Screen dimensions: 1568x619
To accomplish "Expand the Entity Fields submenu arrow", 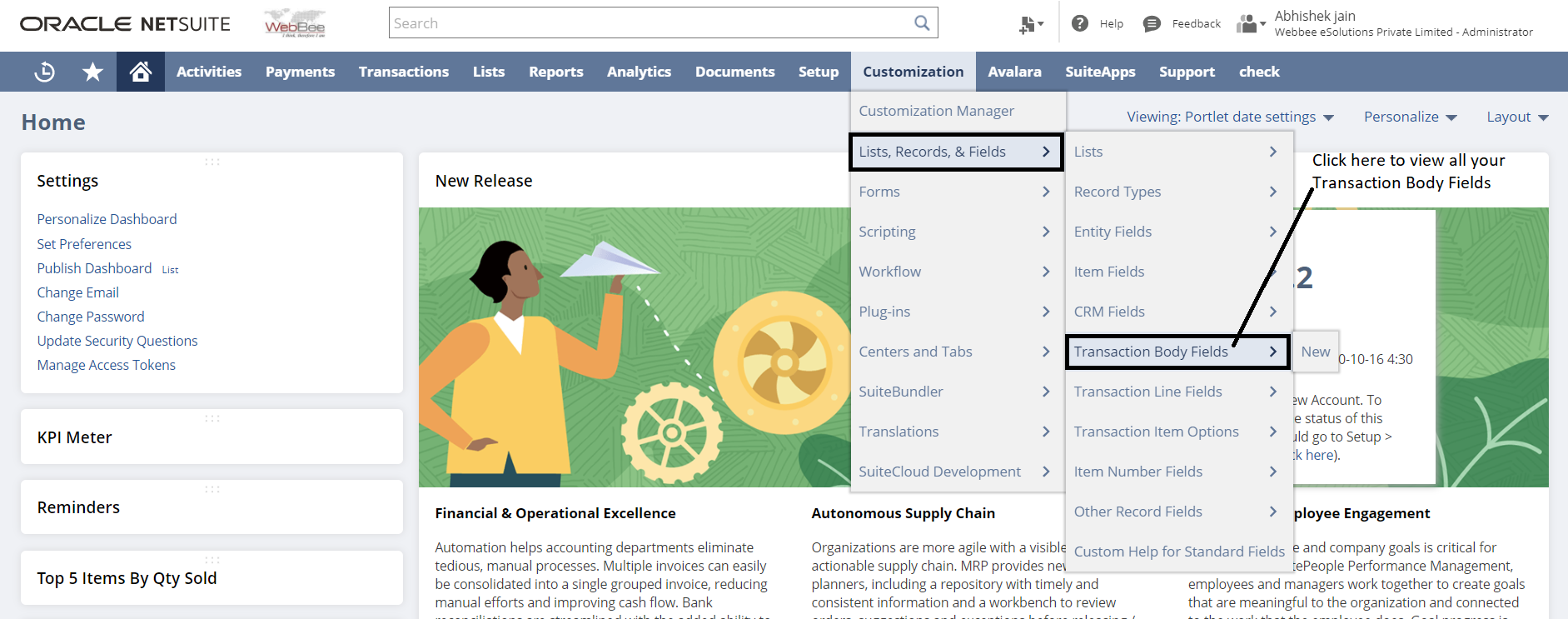I will [1272, 232].
